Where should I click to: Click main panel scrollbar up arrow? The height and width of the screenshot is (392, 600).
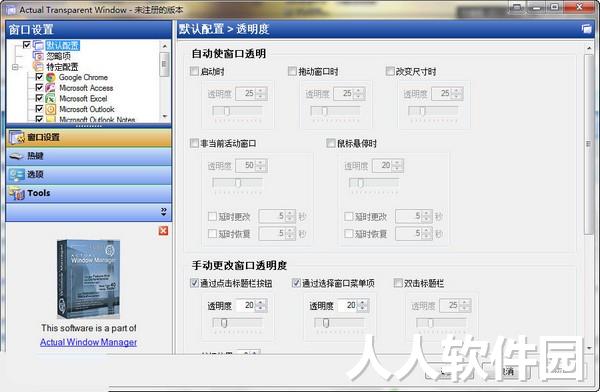pos(589,48)
